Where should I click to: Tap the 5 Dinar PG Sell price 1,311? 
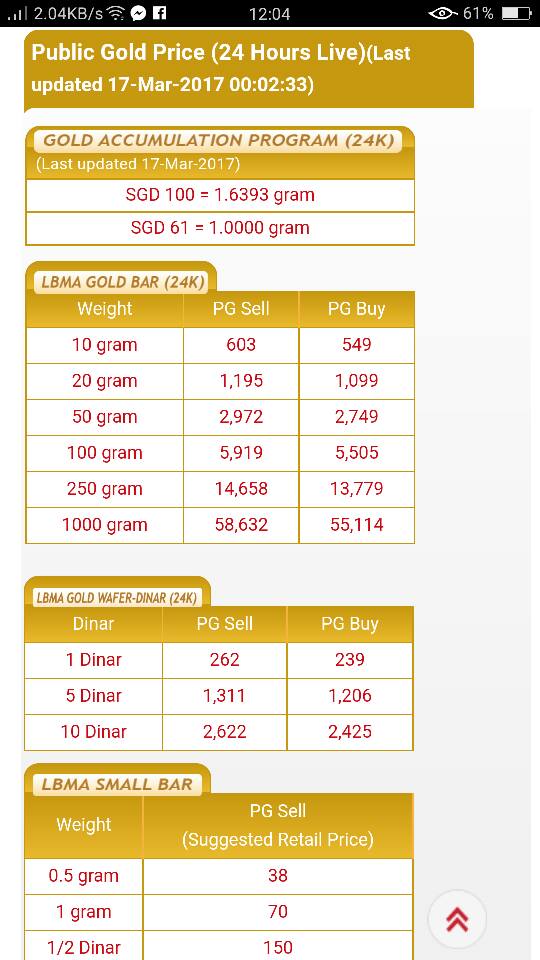pyautogui.click(x=224, y=696)
